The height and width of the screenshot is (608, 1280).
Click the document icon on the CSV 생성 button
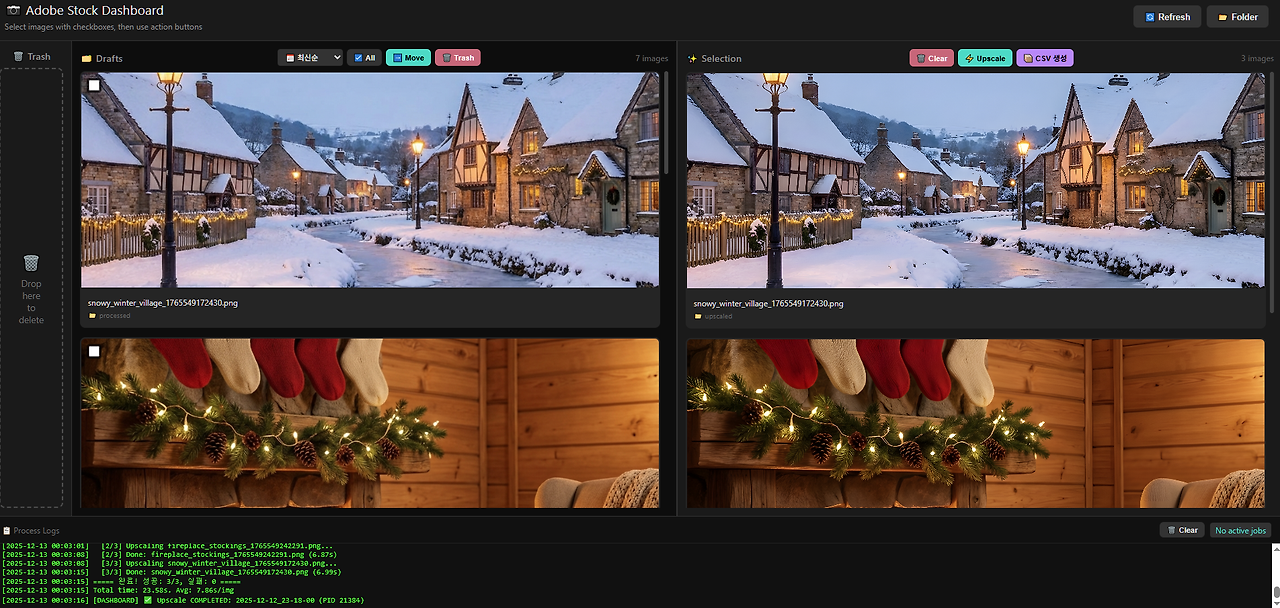[1029, 57]
